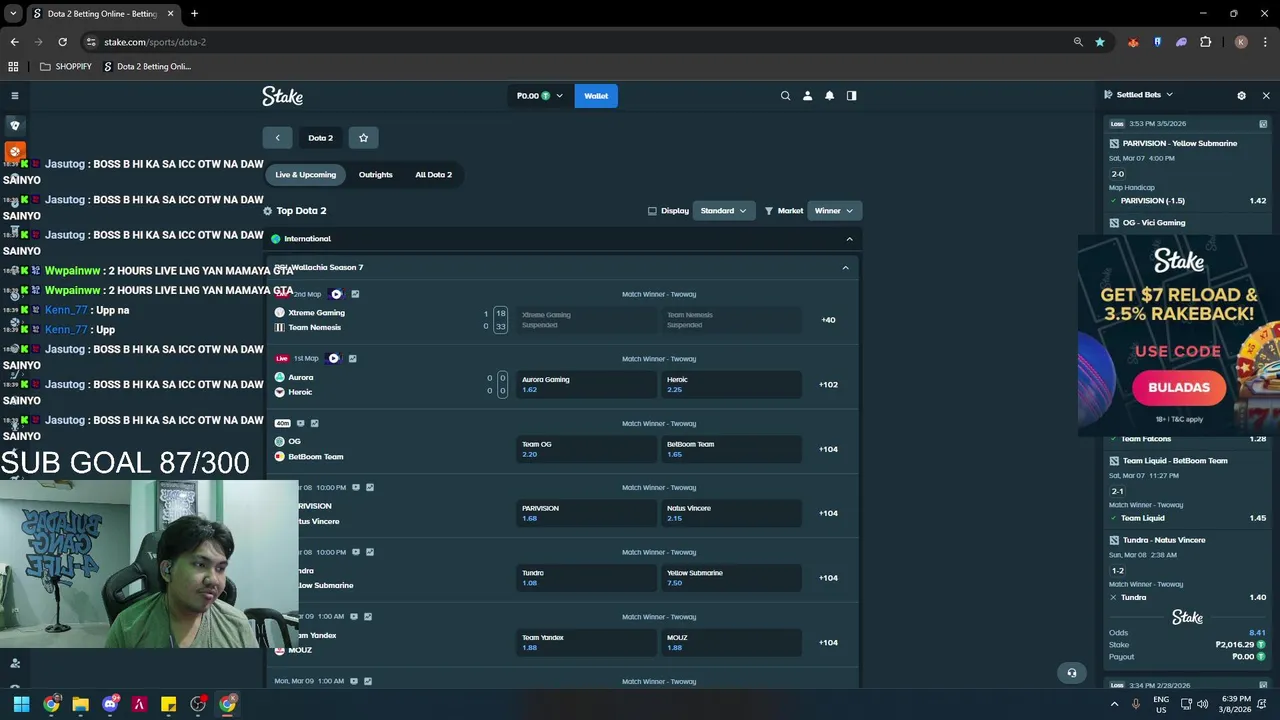1280x720 pixels.
Task: Click the Team Liquid - BetBoom Team settled bet
Action: [x=1175, y=461]
